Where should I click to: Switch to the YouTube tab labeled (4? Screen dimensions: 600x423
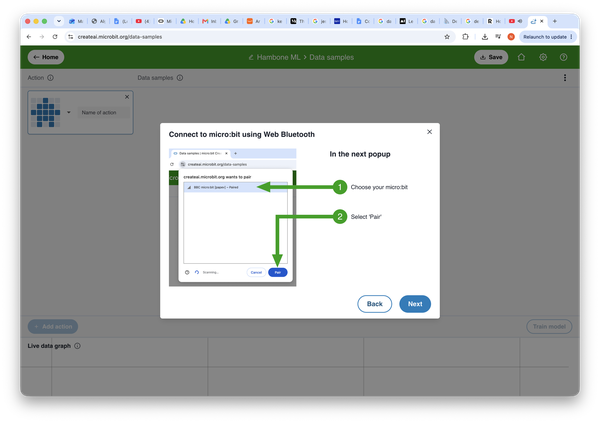tap(142, 21)
